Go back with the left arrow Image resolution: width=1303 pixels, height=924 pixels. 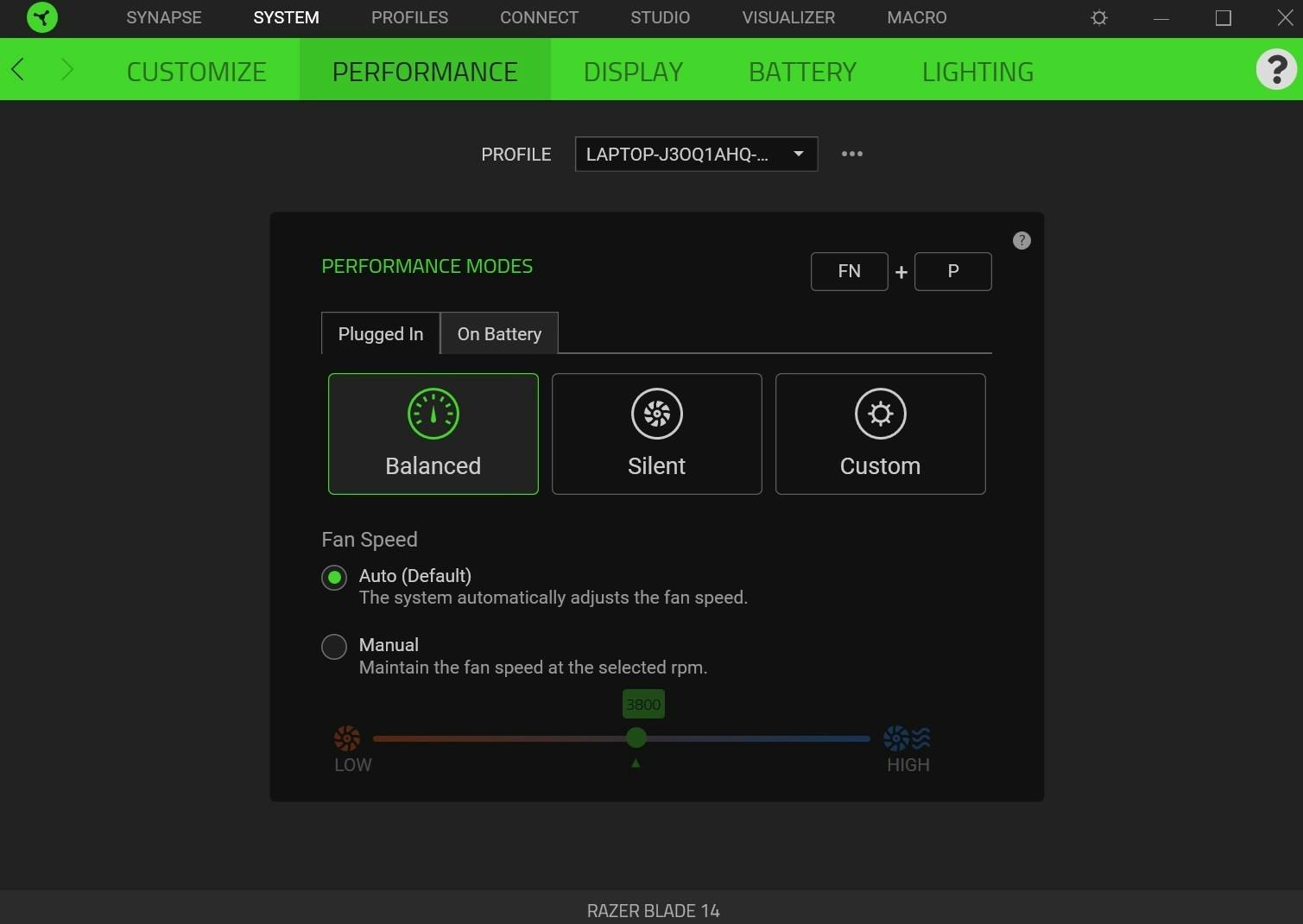point(18,69)
